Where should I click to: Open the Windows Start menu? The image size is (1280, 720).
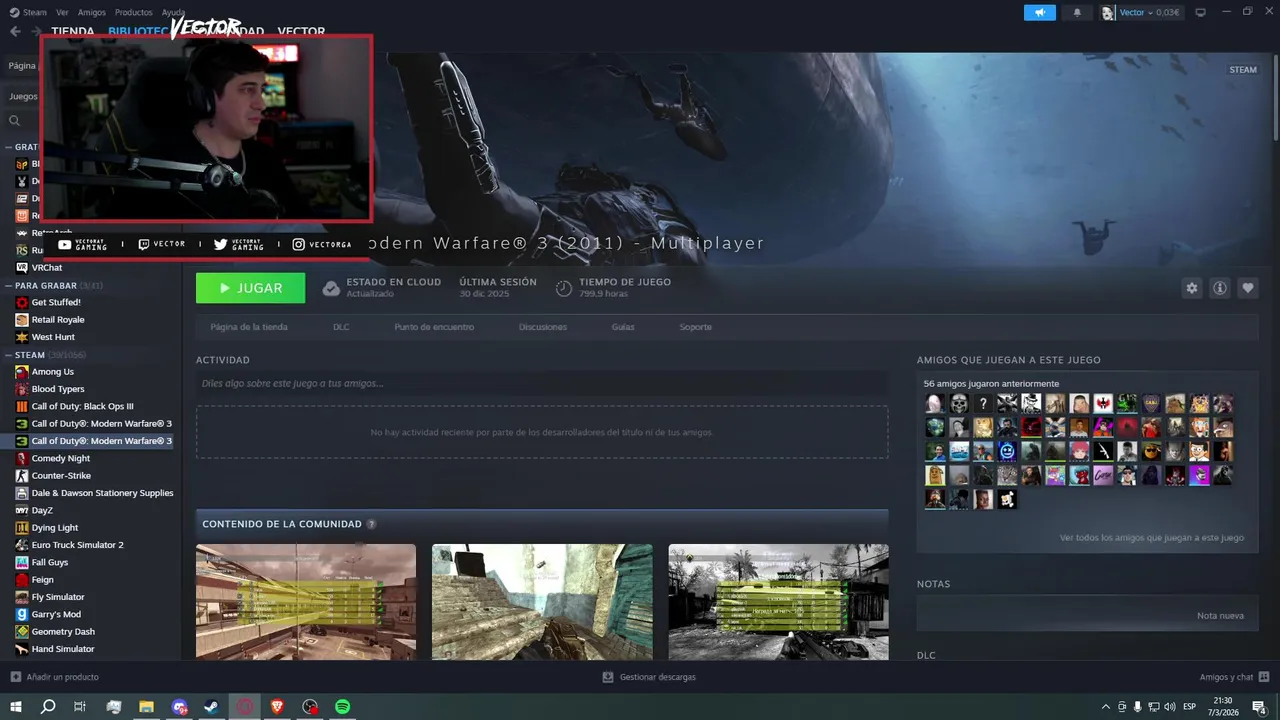(15, 706)
